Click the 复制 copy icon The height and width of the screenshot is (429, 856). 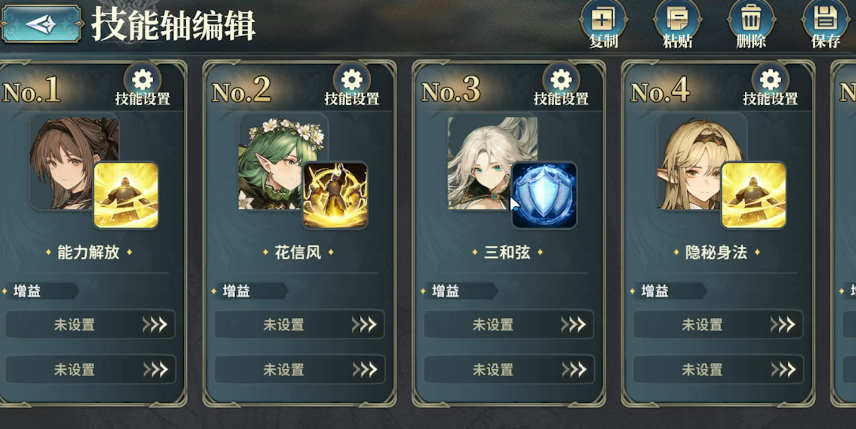(603, 24)
